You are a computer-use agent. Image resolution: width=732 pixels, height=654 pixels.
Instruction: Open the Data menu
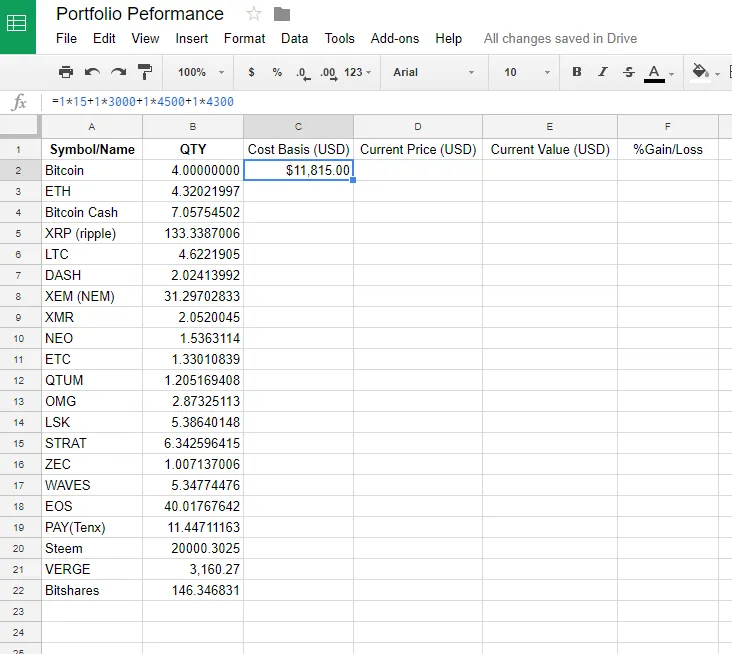point(295,38)
